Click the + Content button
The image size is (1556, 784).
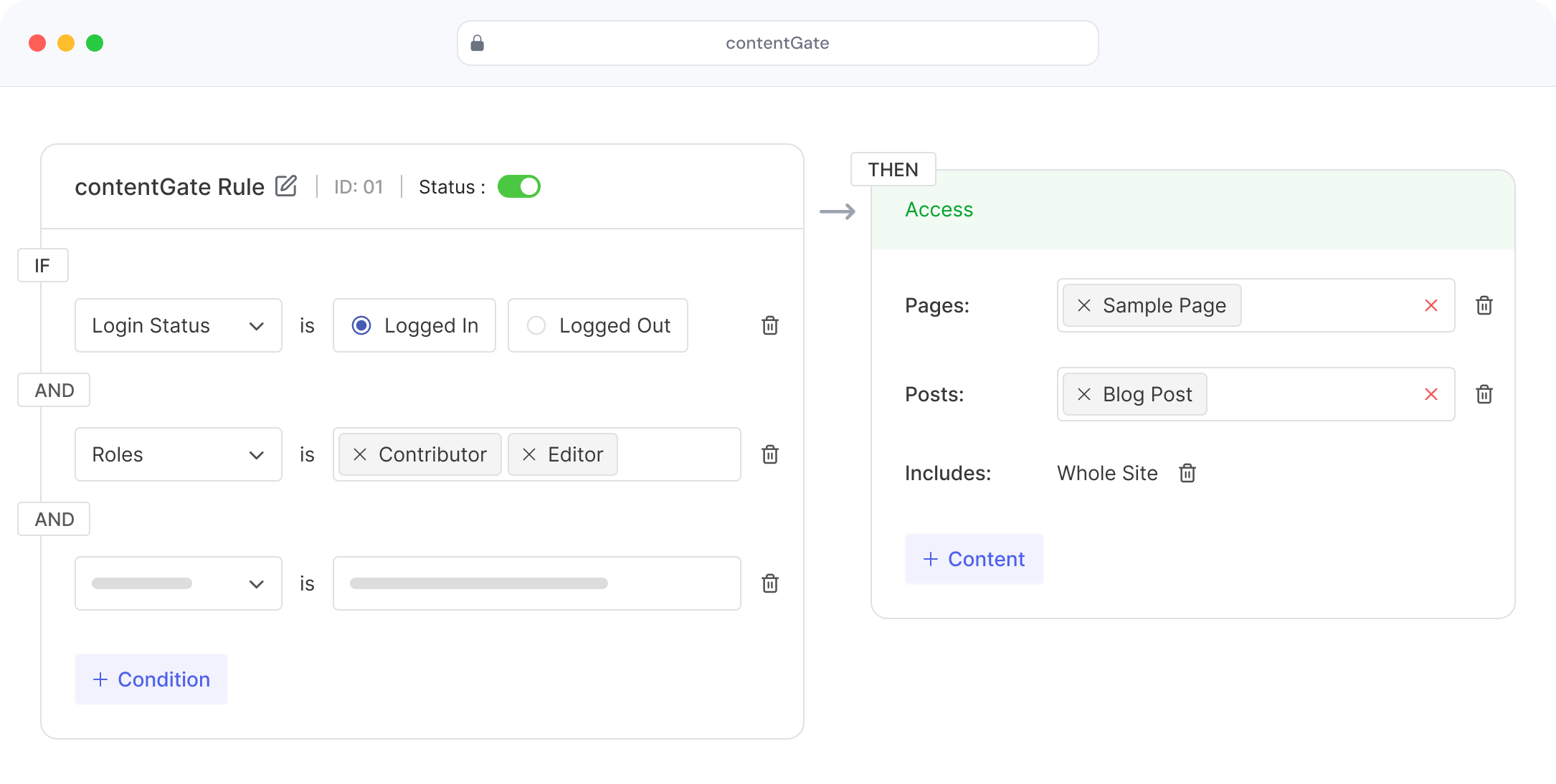(974, 559)
